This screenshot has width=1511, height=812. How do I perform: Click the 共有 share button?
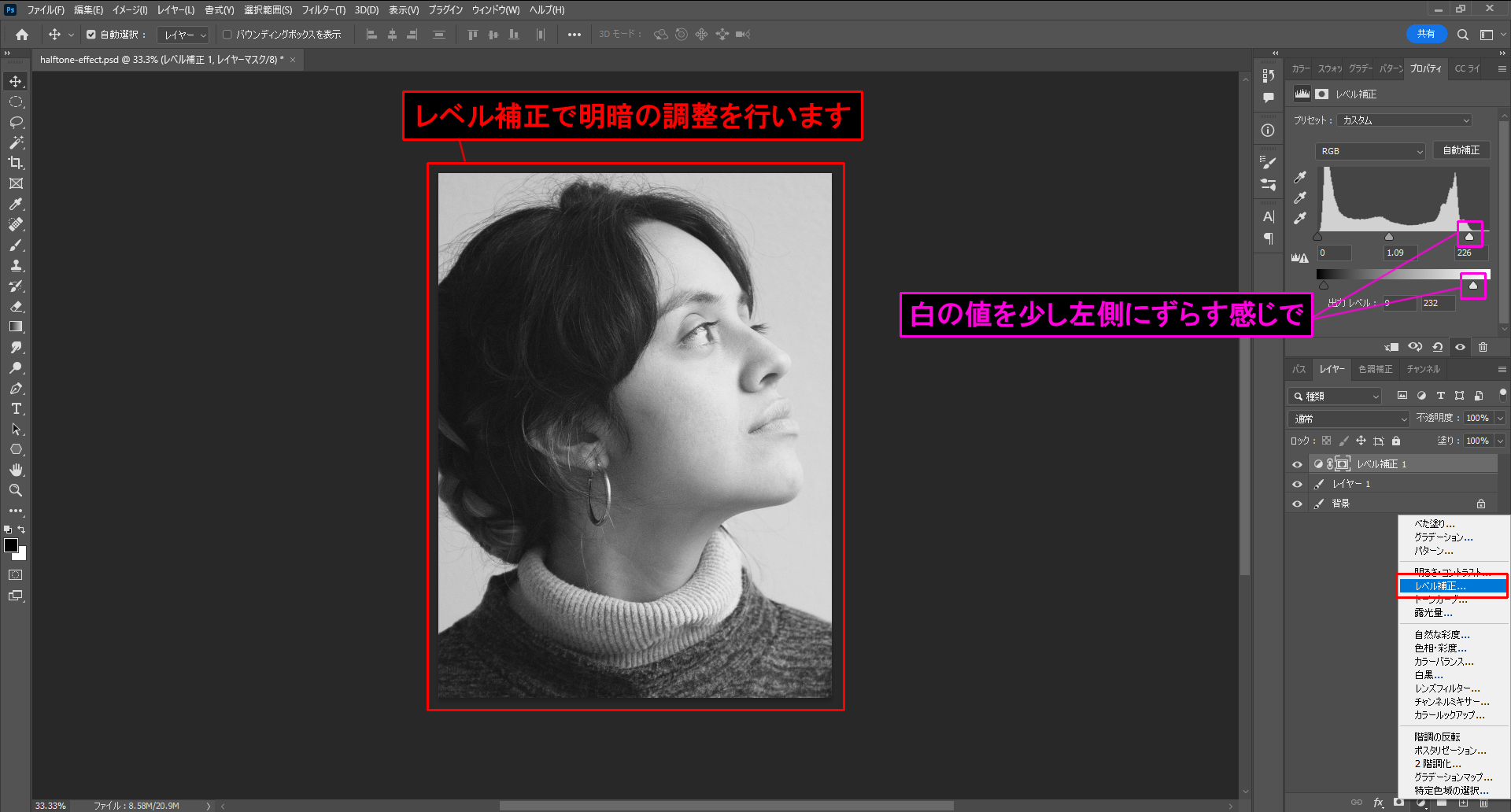coord(1426,34)
